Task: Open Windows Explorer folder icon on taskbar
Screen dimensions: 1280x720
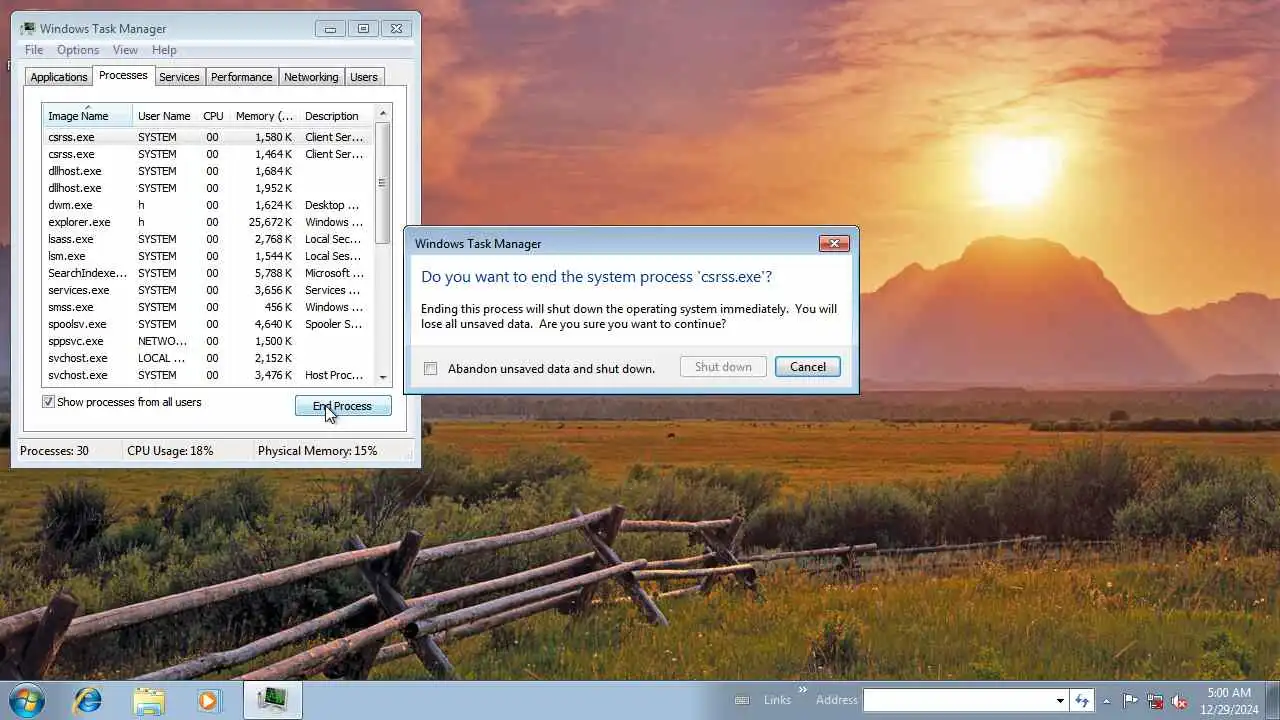Action: 149,700
